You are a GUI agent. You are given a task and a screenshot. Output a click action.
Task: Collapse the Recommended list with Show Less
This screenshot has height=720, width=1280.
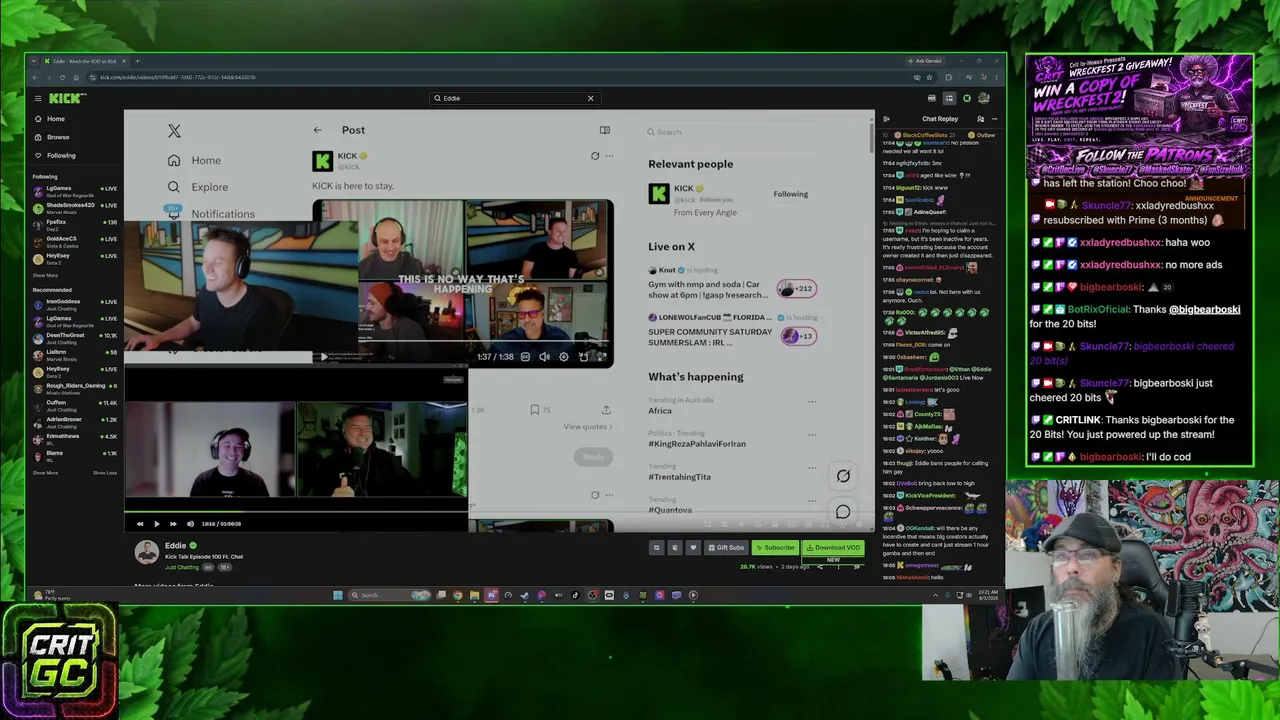pos(105,473)
